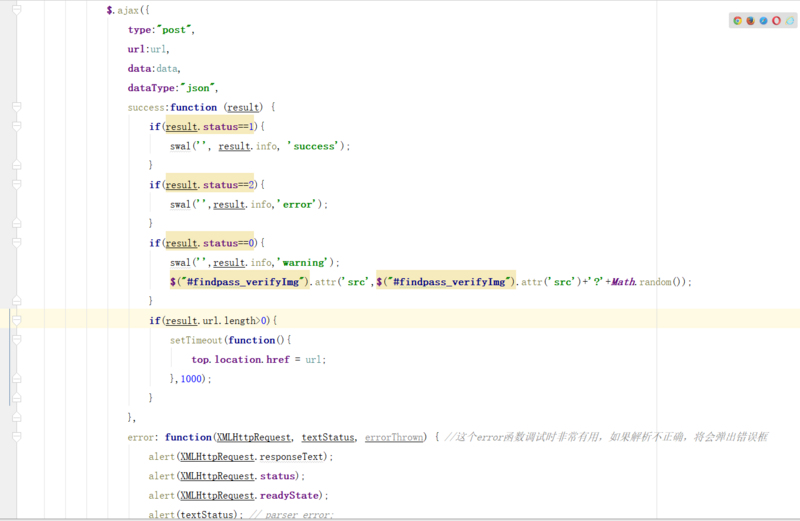Click the 'error' string in swal call
This screenshot has width=800, height=521.
point(299,204)
